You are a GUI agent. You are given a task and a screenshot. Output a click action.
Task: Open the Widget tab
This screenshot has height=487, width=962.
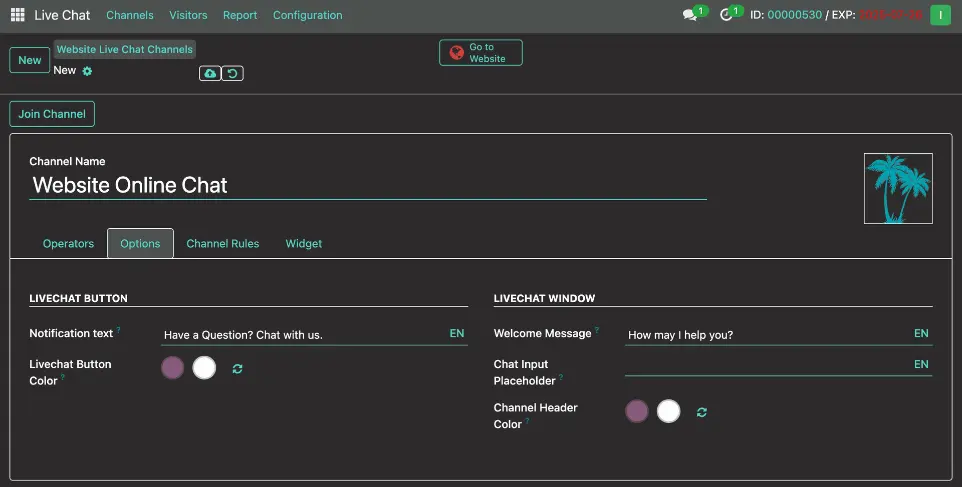304,244
